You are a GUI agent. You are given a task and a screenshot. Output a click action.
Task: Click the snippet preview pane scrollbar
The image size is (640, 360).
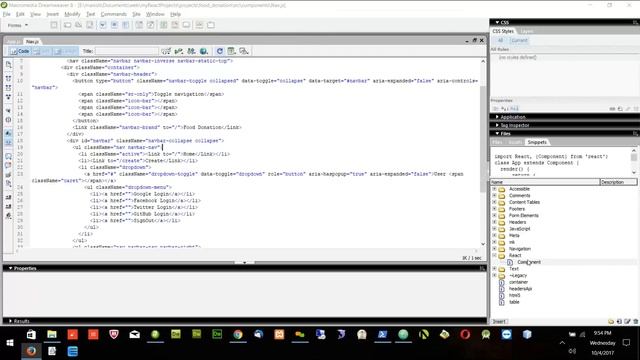click(x=634, y=161)
